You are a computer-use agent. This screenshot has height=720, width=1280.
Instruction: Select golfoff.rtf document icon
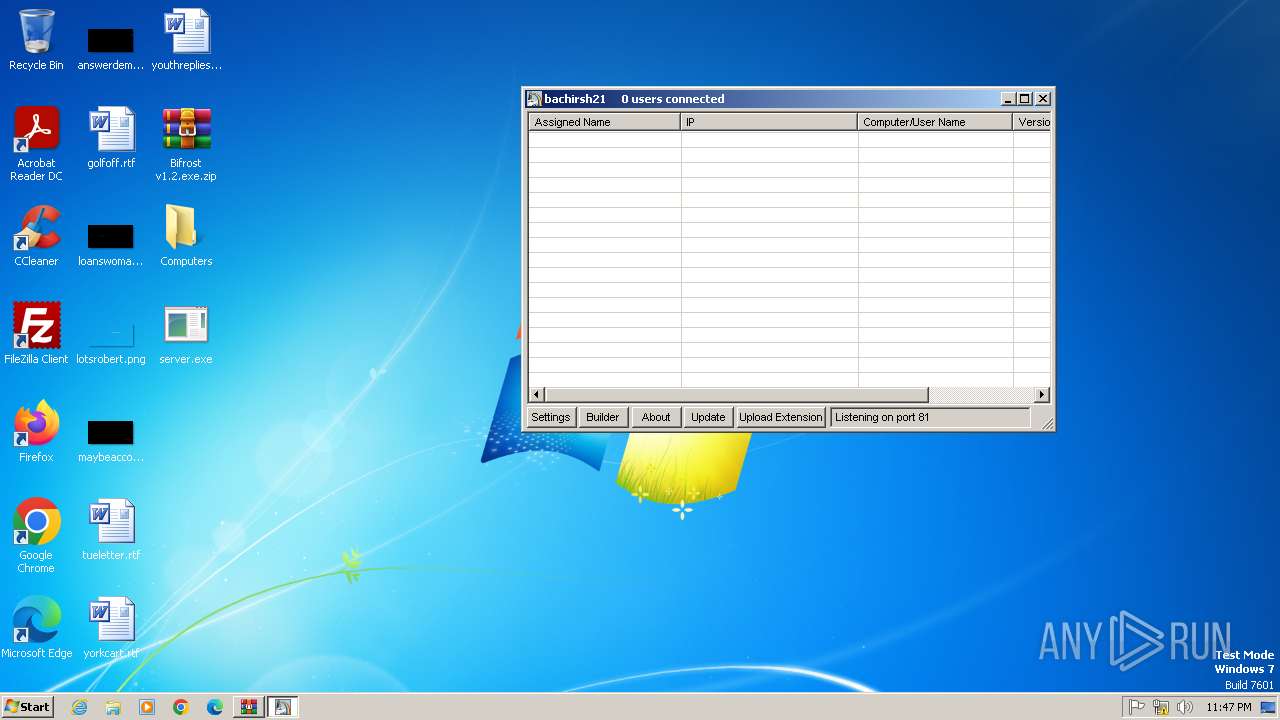pyautogui.click(x=111, y=138)
